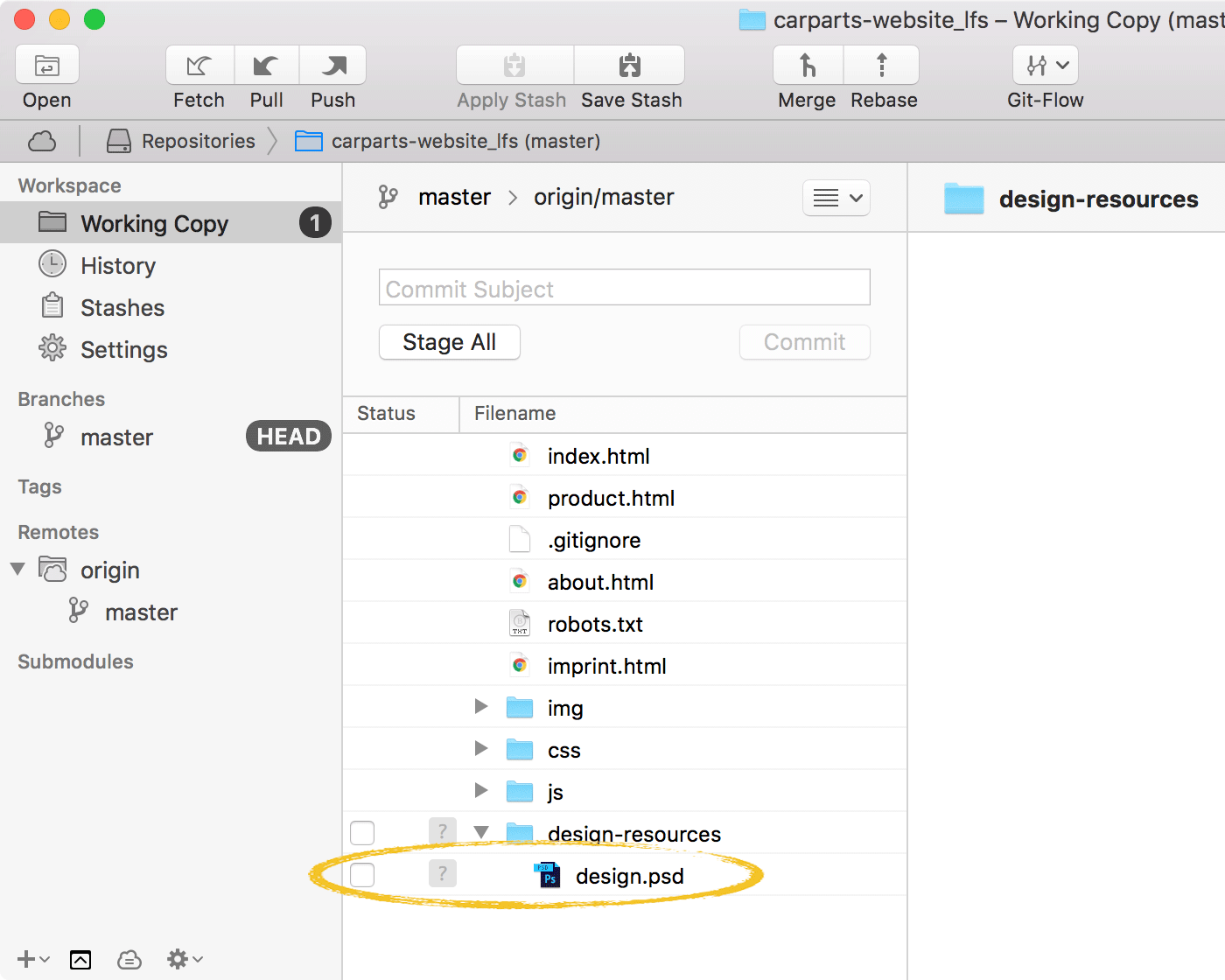Expand the img folder
Screen dimensions: 1225x980
click(x=480, y=707)
